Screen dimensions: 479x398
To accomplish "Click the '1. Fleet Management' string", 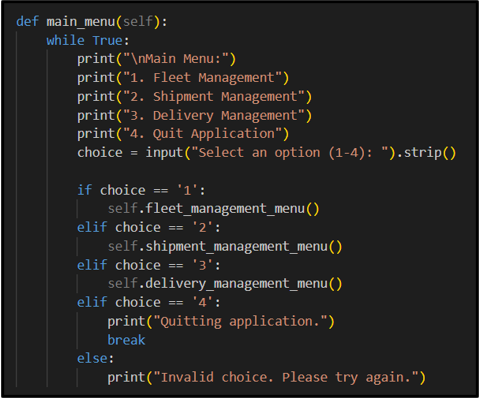I will click(203, 78).
